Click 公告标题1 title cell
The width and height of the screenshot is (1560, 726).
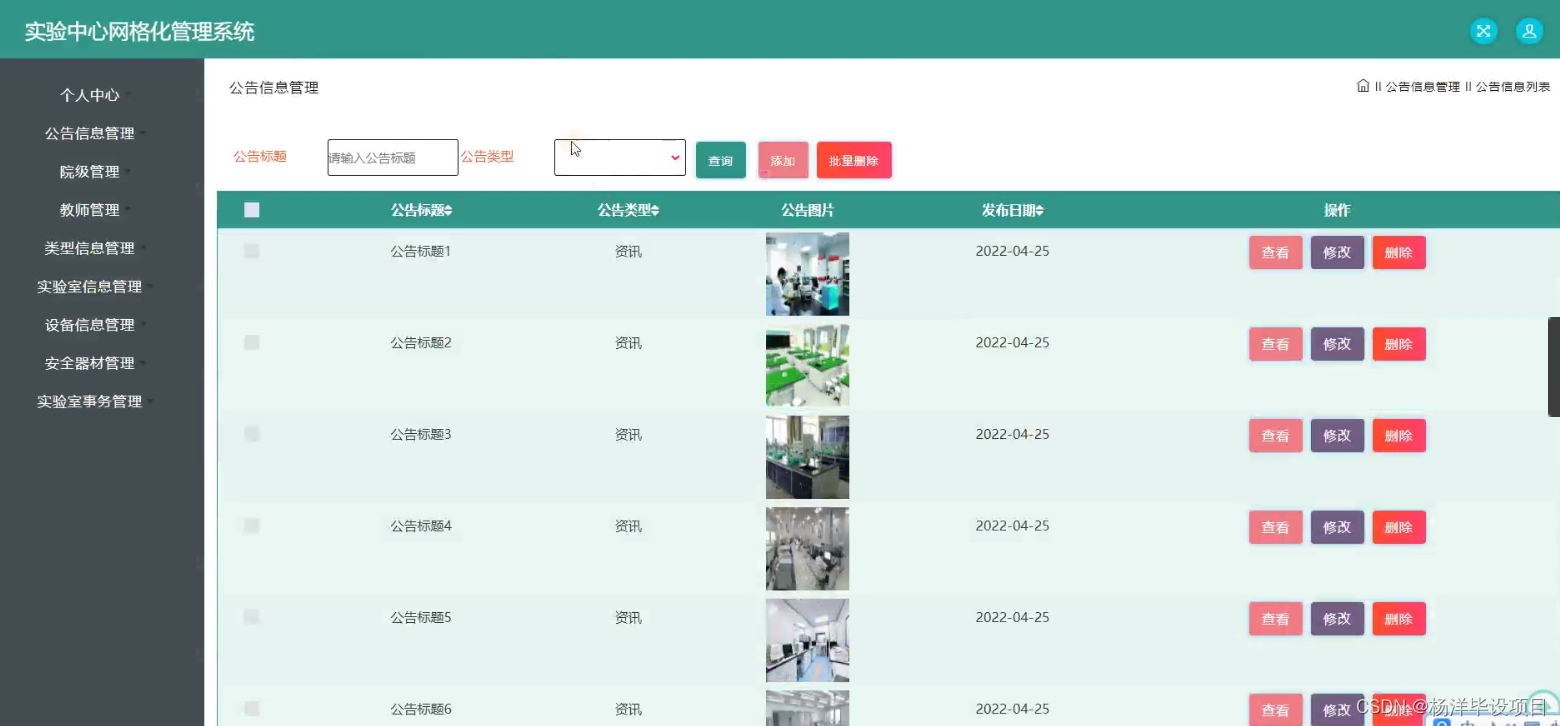click(x=421, y=251)
